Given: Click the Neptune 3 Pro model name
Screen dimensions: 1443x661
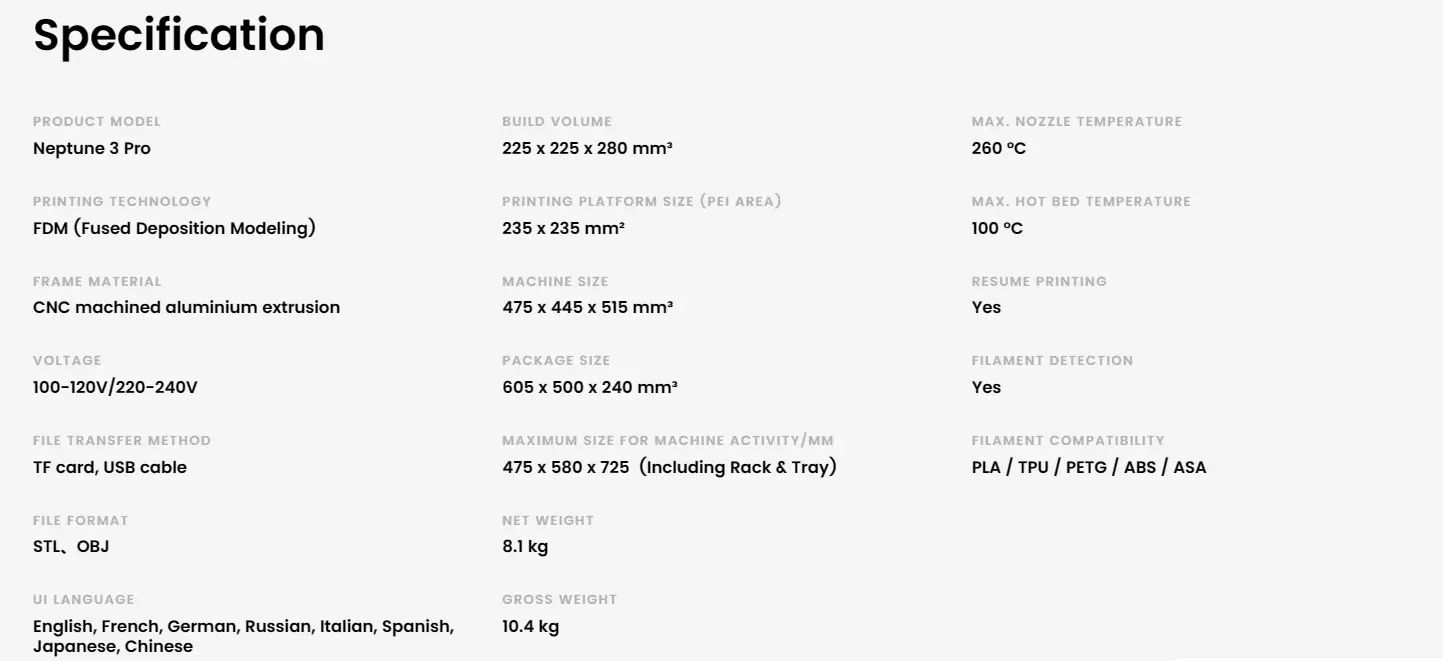Looking at the screenshot, I should pyautogui.click(x=92, y=148).
